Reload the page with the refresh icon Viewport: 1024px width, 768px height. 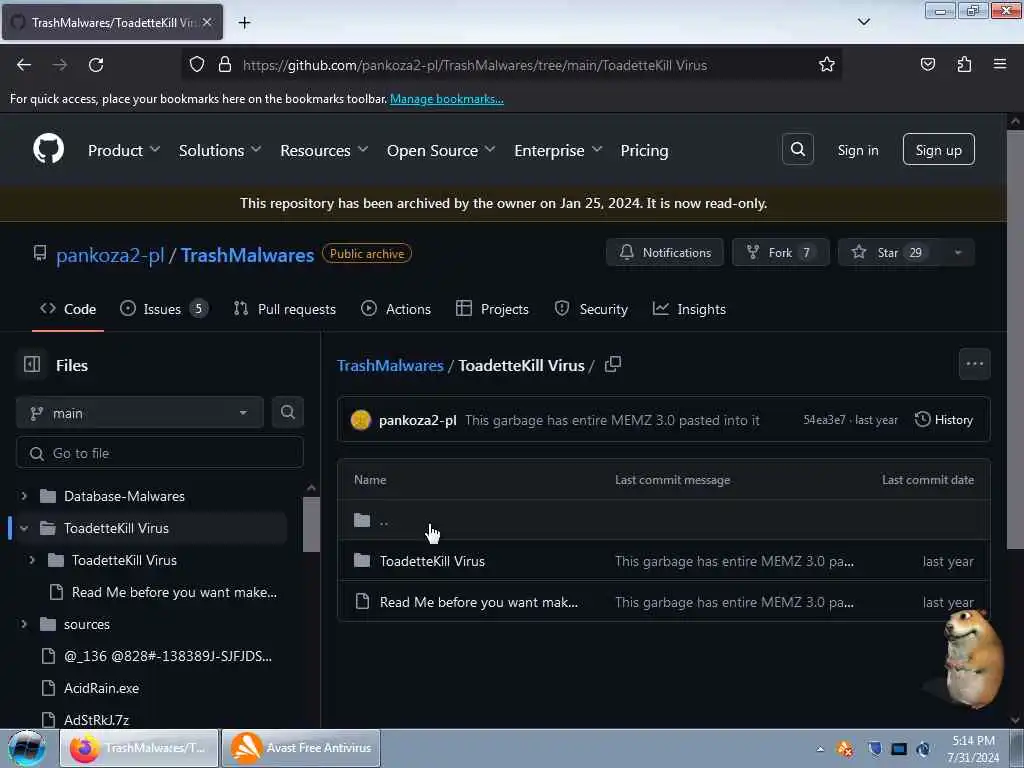coord(96,65)
